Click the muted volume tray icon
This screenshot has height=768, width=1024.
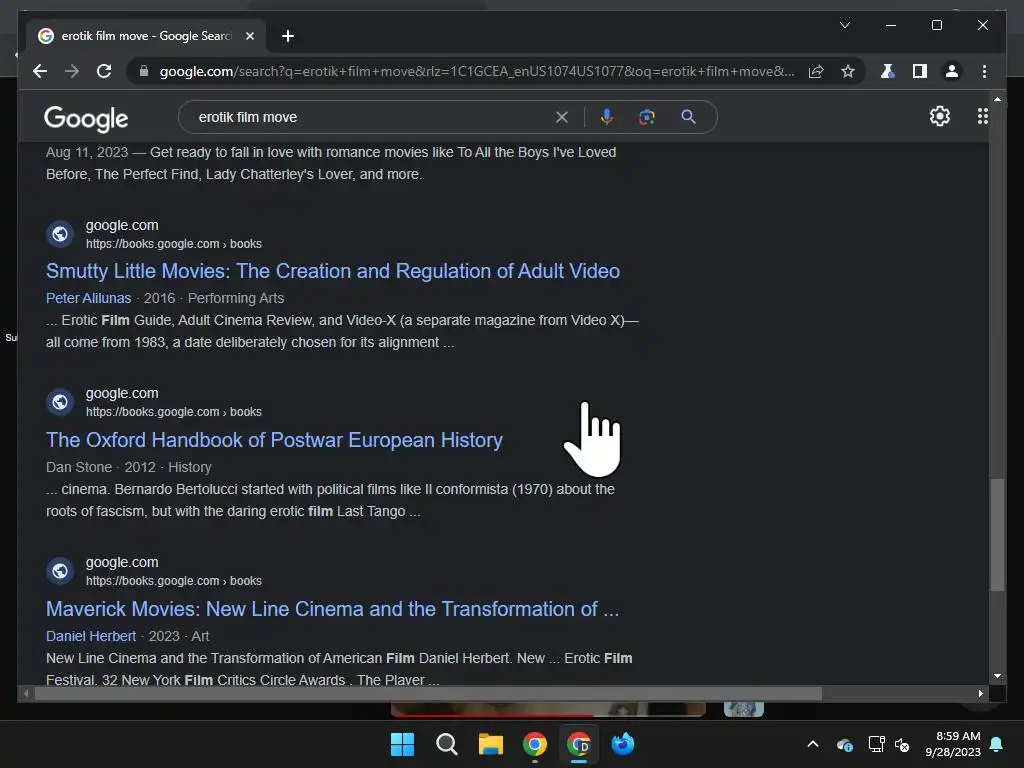coord(902,744)
